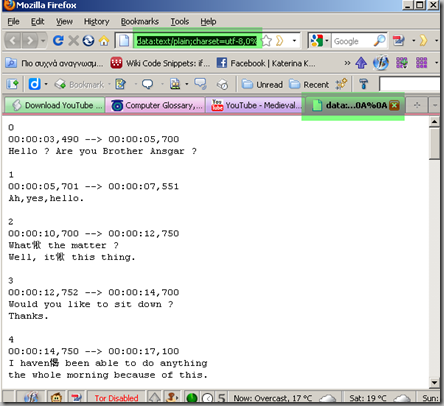Click the blue up arrow toolbar icon
The height and width of the screenshot is (406, 444).
tap(361, 63)
